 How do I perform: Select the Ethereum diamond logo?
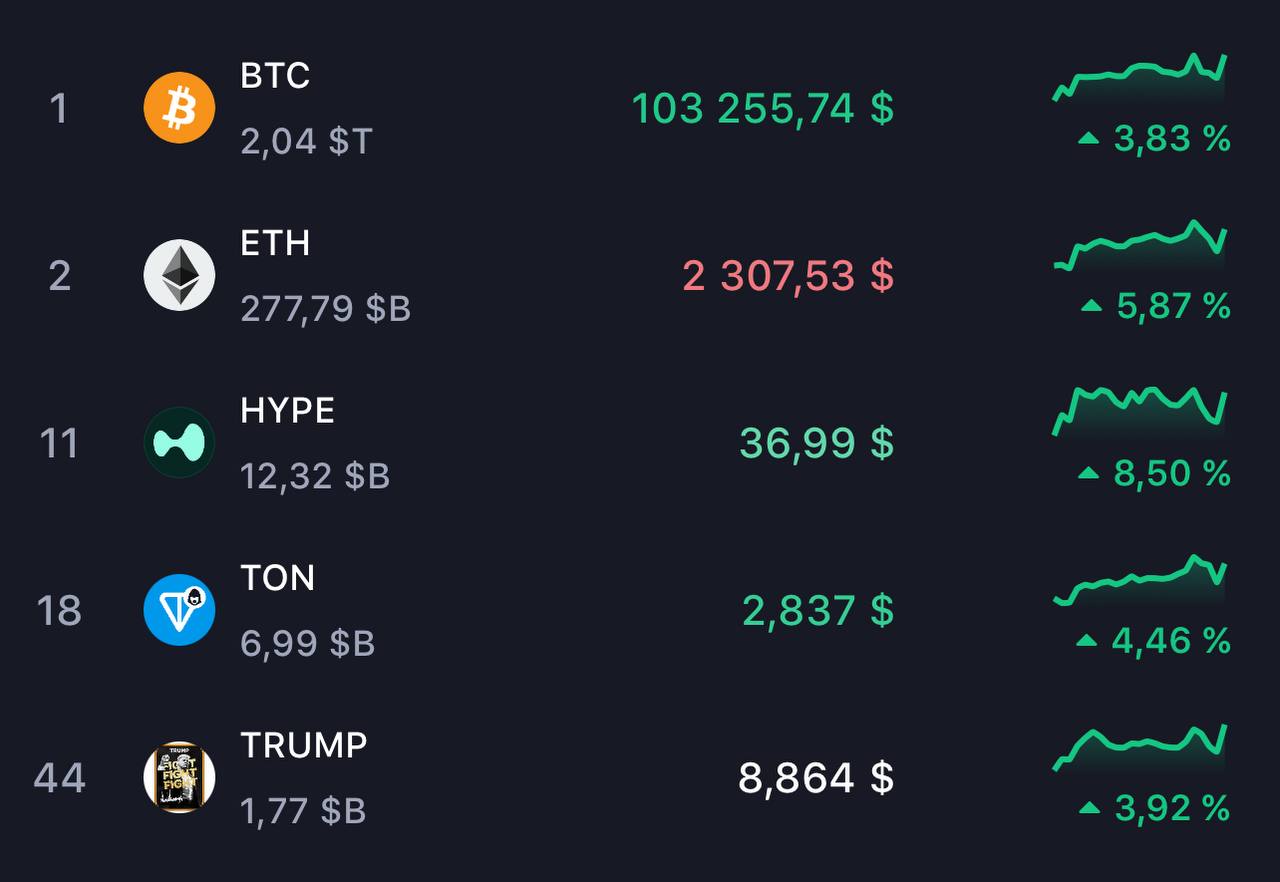tap(179, 275)
